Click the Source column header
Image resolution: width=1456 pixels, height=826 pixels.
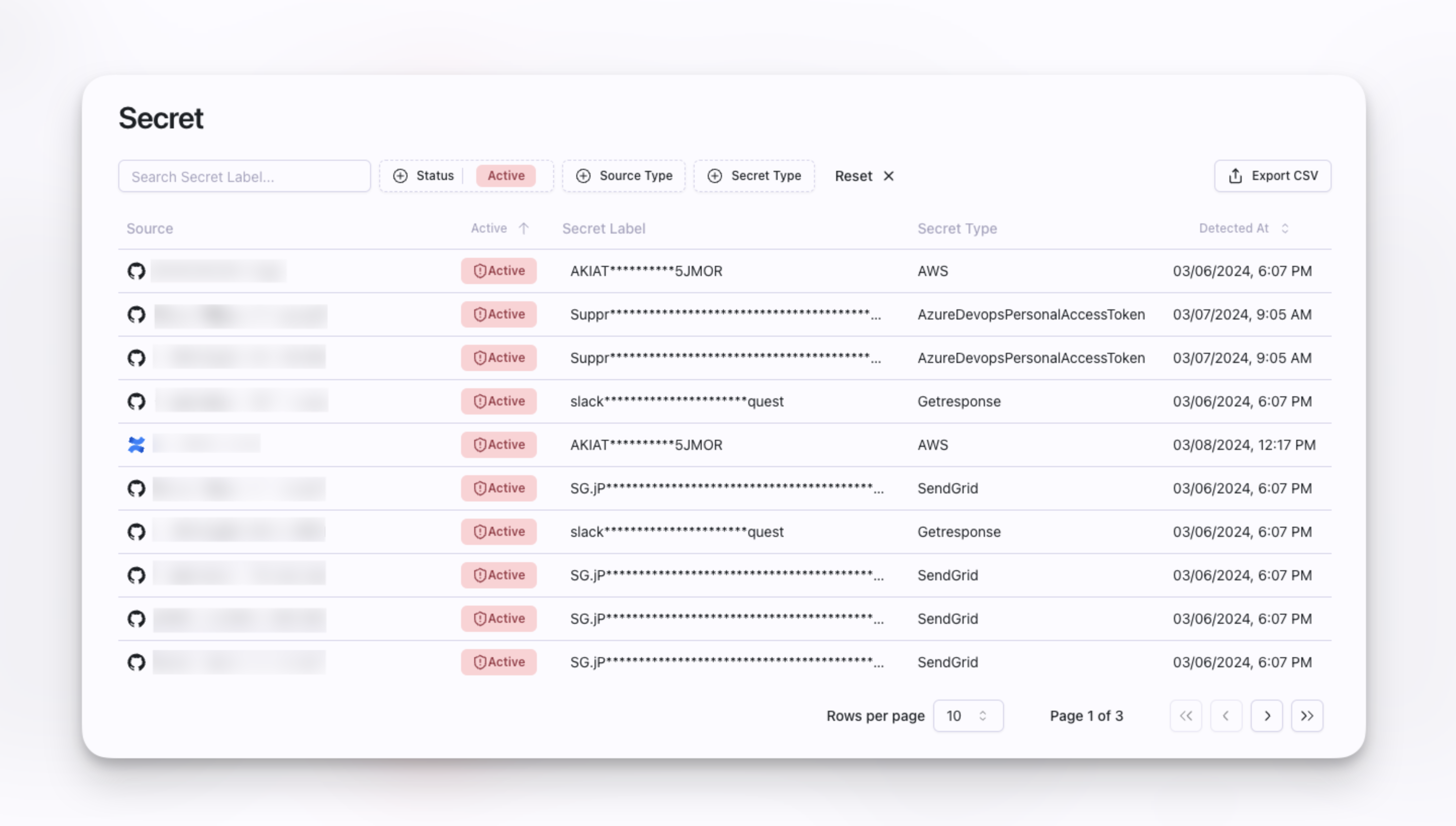(150, 228)
